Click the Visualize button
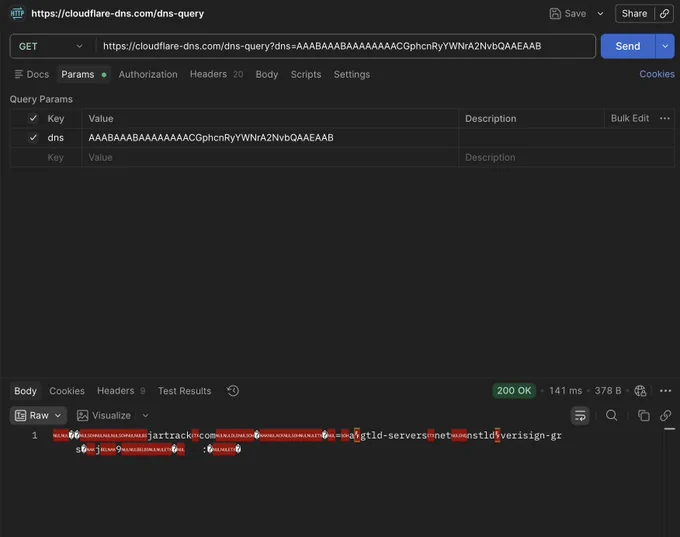The height and width of the screenshot is (537, 680). click(104, 415)
